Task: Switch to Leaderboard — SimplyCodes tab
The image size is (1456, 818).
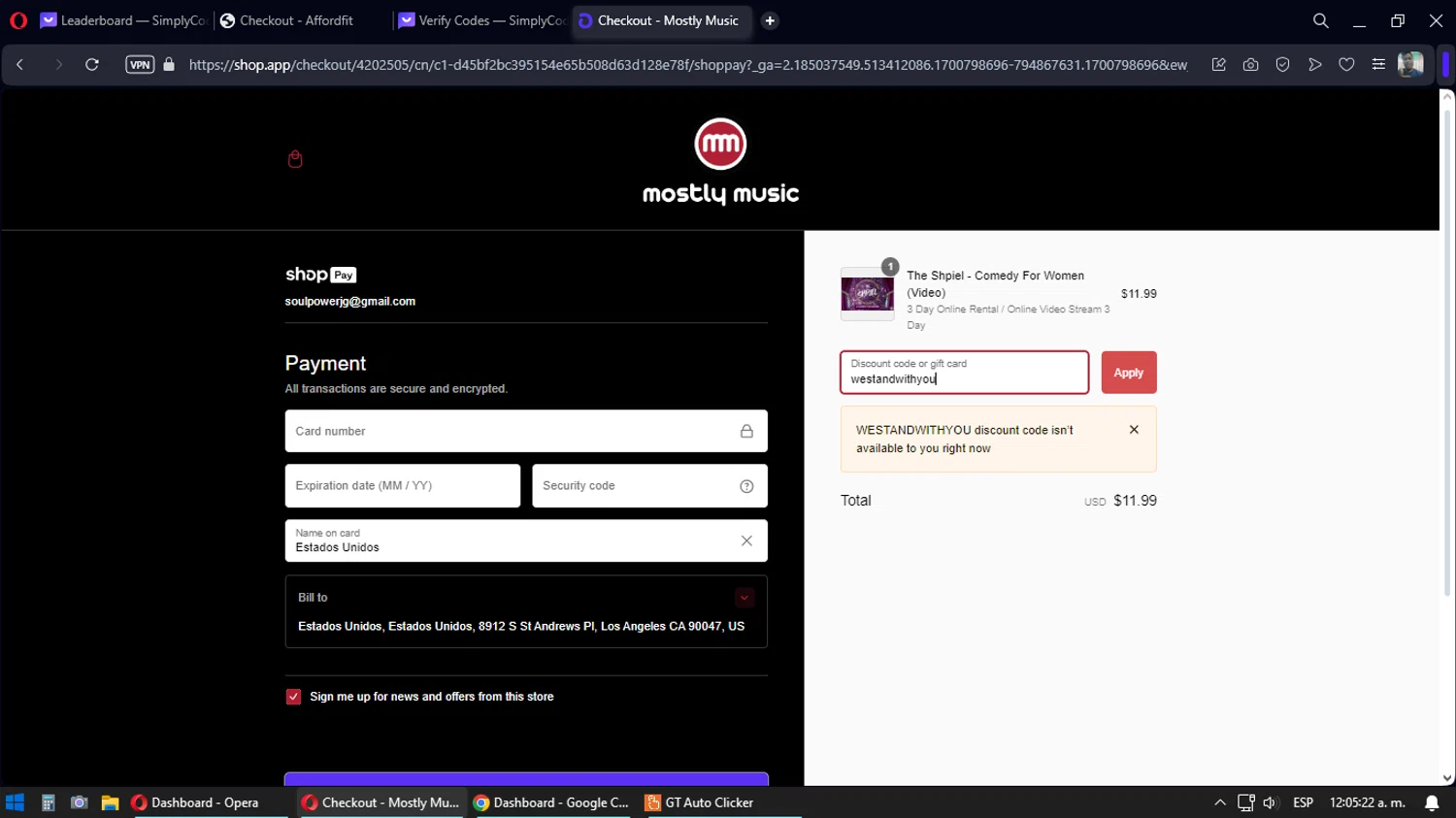Action: coord(122,20)
